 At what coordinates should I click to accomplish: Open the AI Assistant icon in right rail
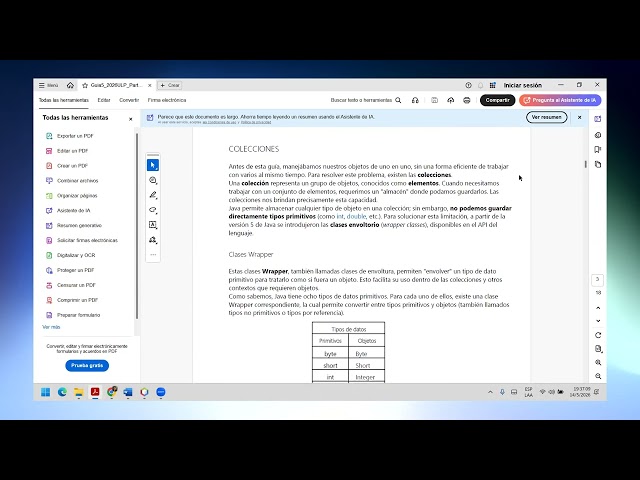tap(598, 119)
